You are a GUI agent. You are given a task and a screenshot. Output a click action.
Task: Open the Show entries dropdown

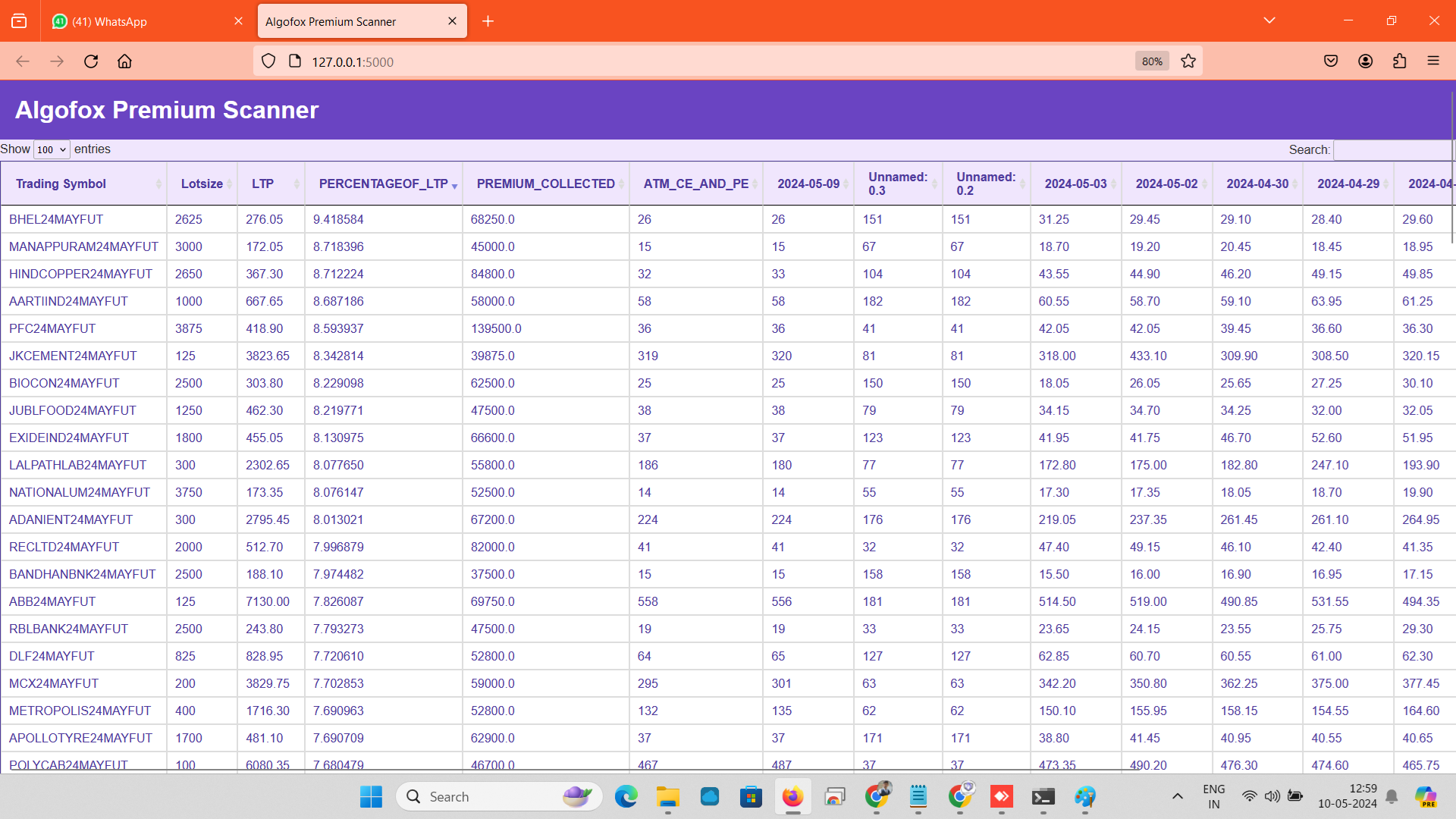(x=50, y=149)
